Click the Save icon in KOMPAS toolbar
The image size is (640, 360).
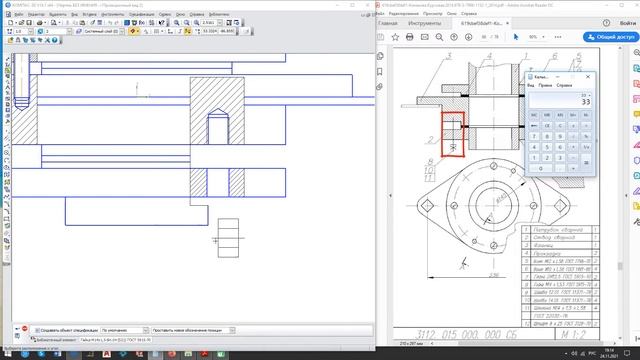pyautogui.click(x=29, y=23)
